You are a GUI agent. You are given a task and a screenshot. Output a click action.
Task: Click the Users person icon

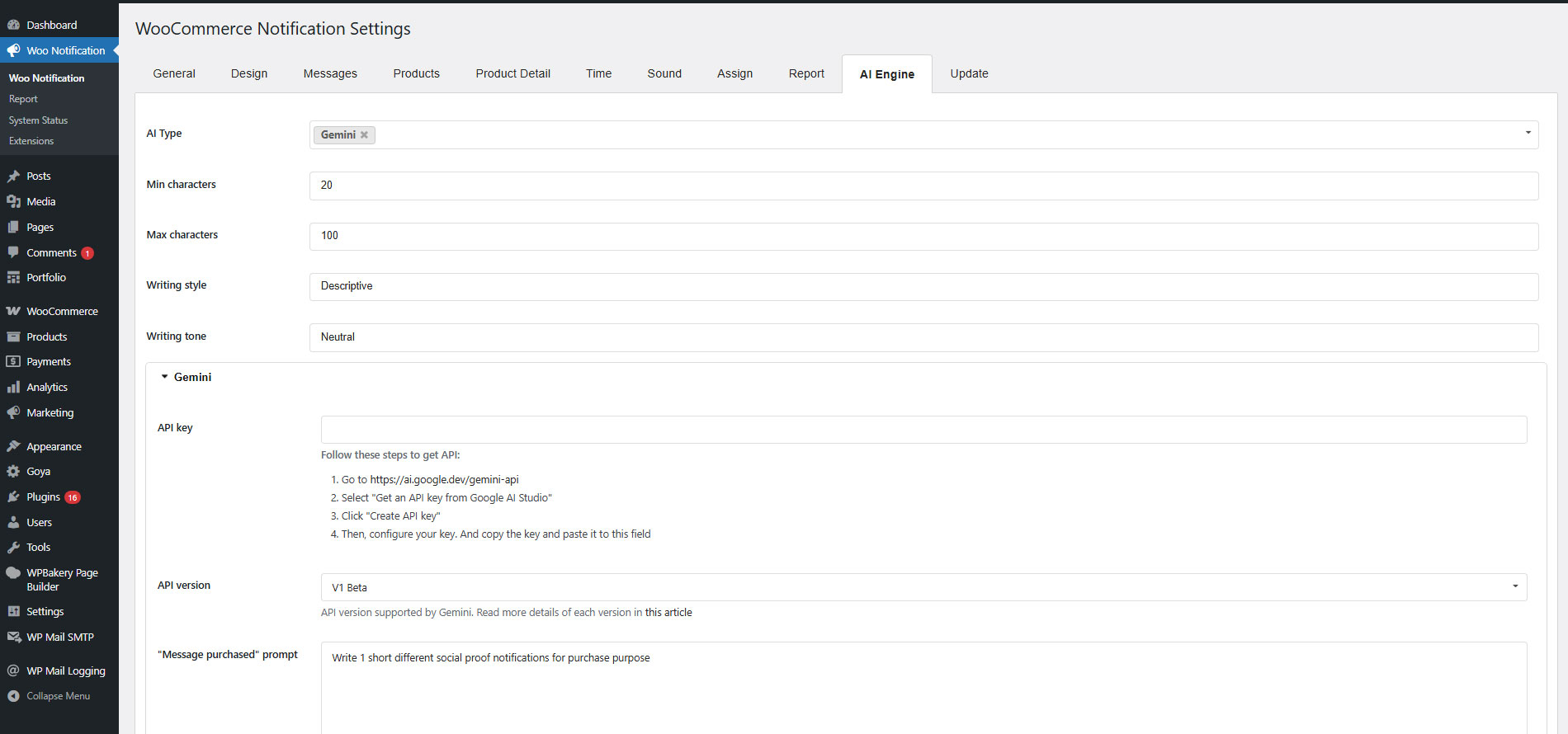pyautogui.click(x=13, y=522)
